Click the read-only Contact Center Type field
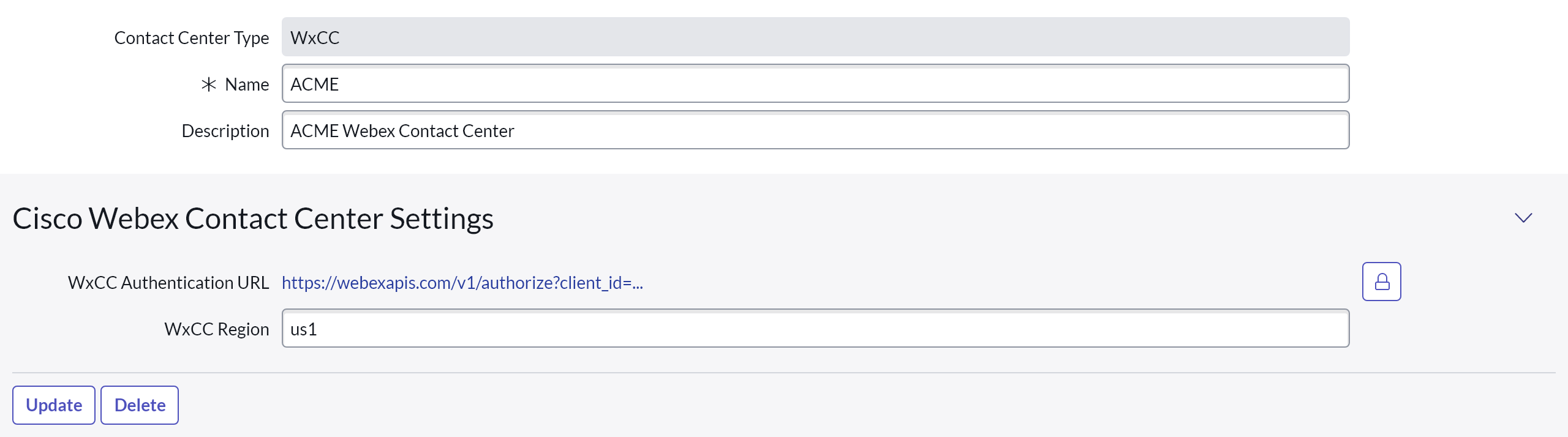Screen dimensions: 1568x437 [815, 37]
